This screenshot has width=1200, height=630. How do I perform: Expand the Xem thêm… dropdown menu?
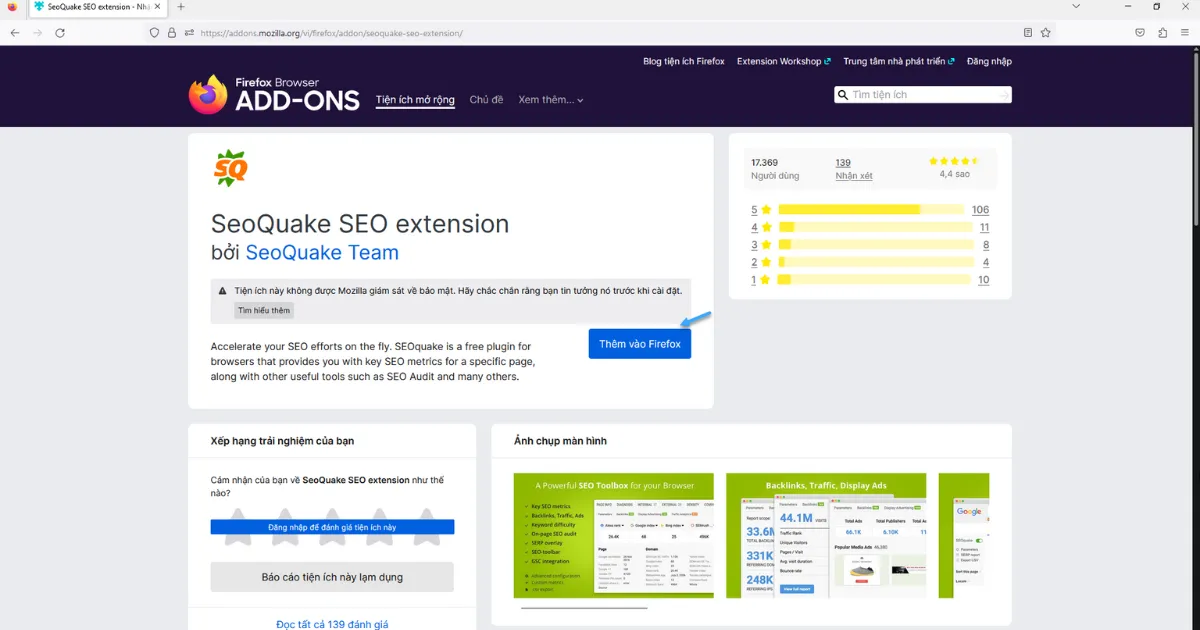tap(551, 100)
